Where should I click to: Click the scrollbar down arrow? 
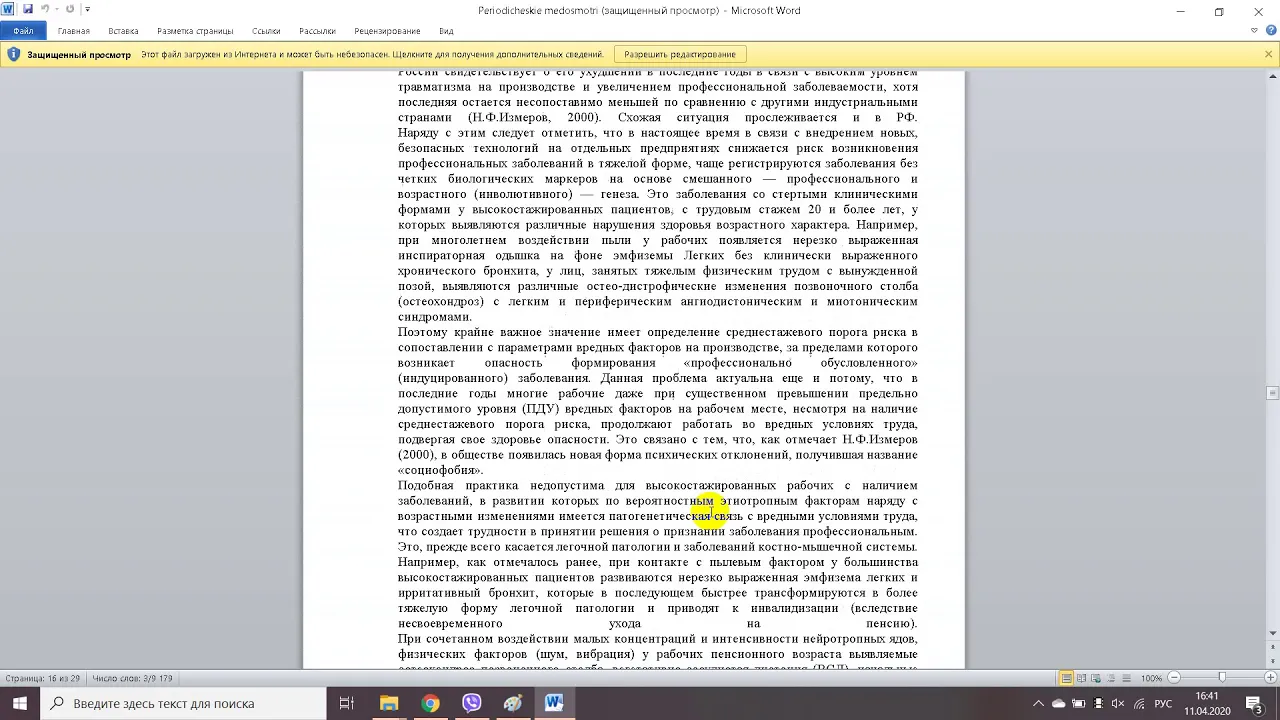point(1272,633)
